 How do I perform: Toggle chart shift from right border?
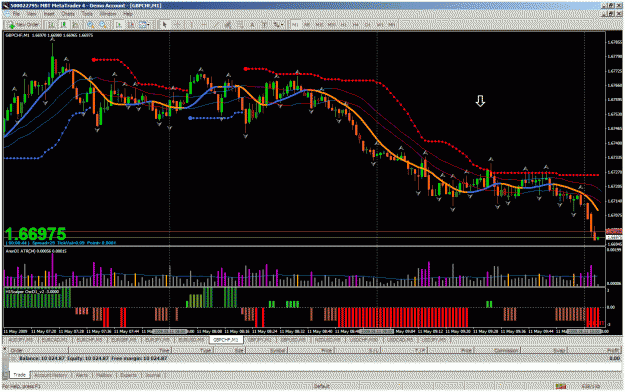(x=131, y=25)
